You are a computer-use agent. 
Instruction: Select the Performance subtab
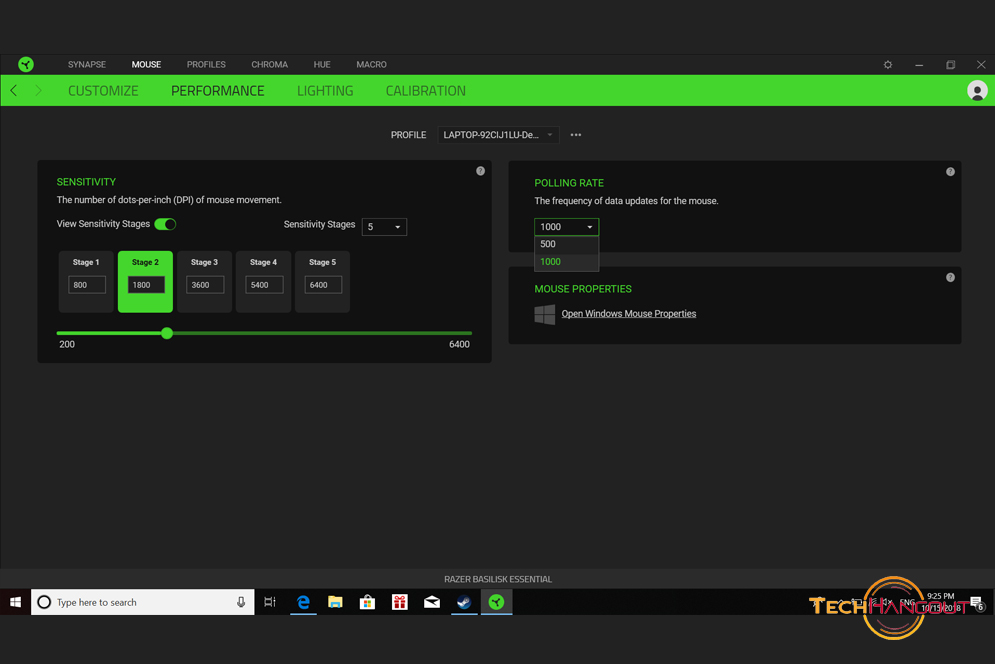coord(218,91)
